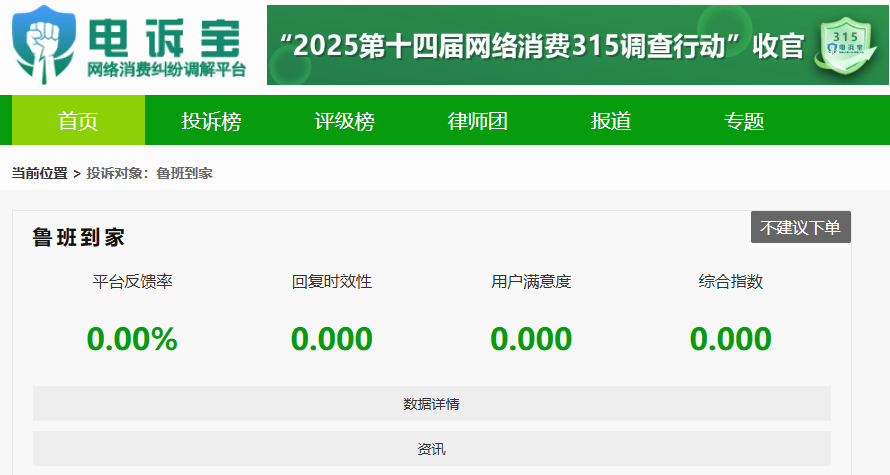This screenshot has width=890, height=475.
Task: Expand the 资讯 section bar
Action: 431,449
